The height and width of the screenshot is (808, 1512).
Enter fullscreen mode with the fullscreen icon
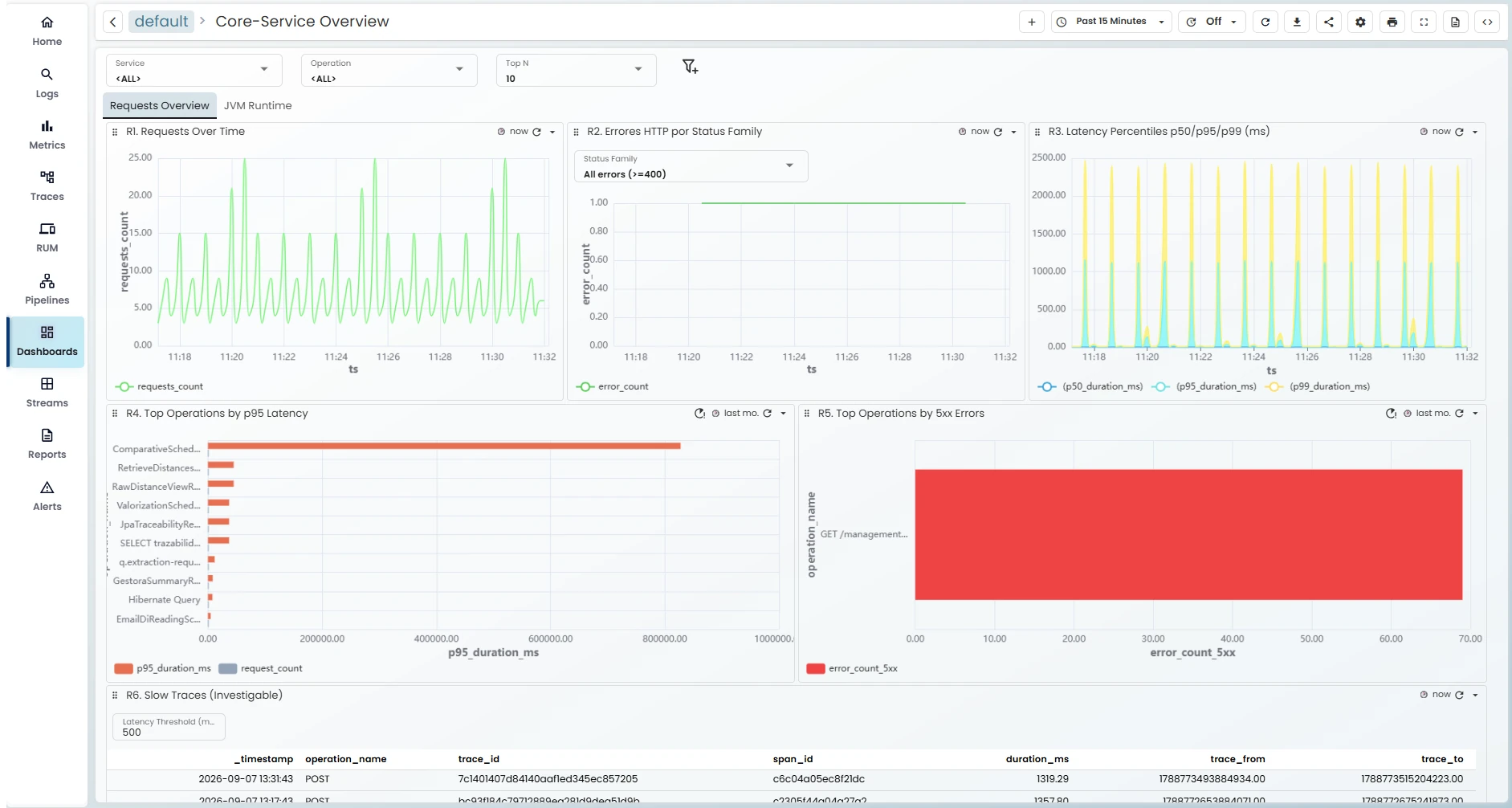pos(1424,22)
